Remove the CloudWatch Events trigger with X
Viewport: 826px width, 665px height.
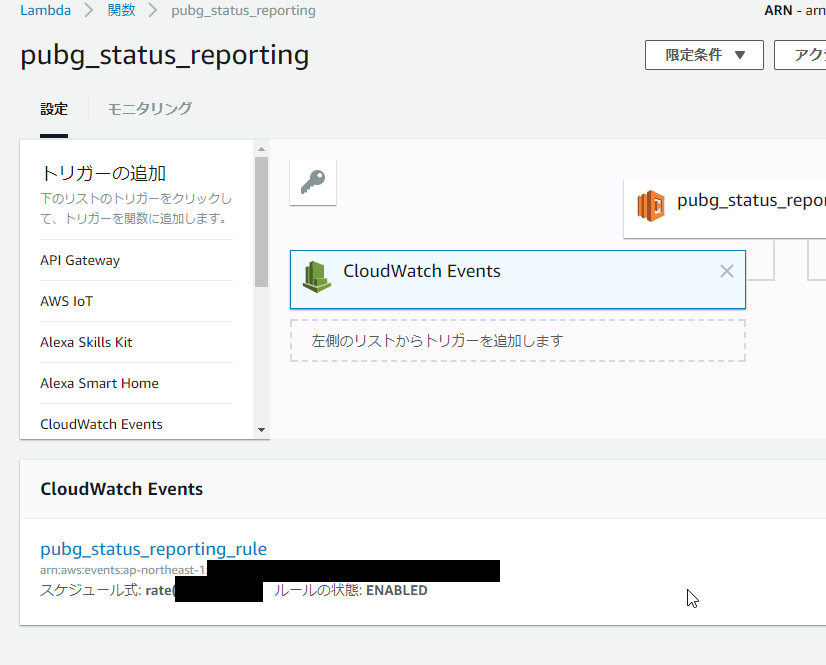click(x=726, y=271)
